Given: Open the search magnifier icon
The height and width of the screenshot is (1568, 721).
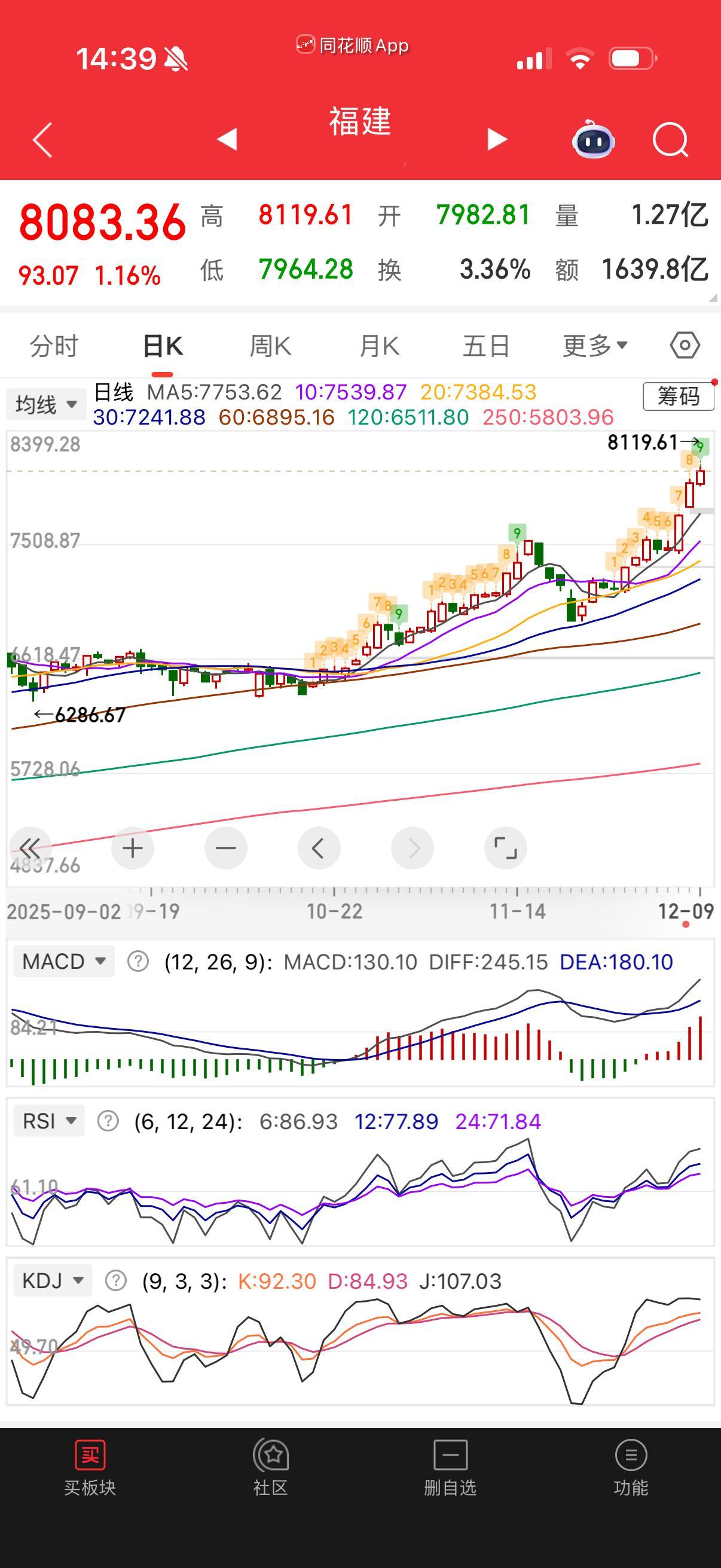Looking at the screenshot, I should pos(670,140).
